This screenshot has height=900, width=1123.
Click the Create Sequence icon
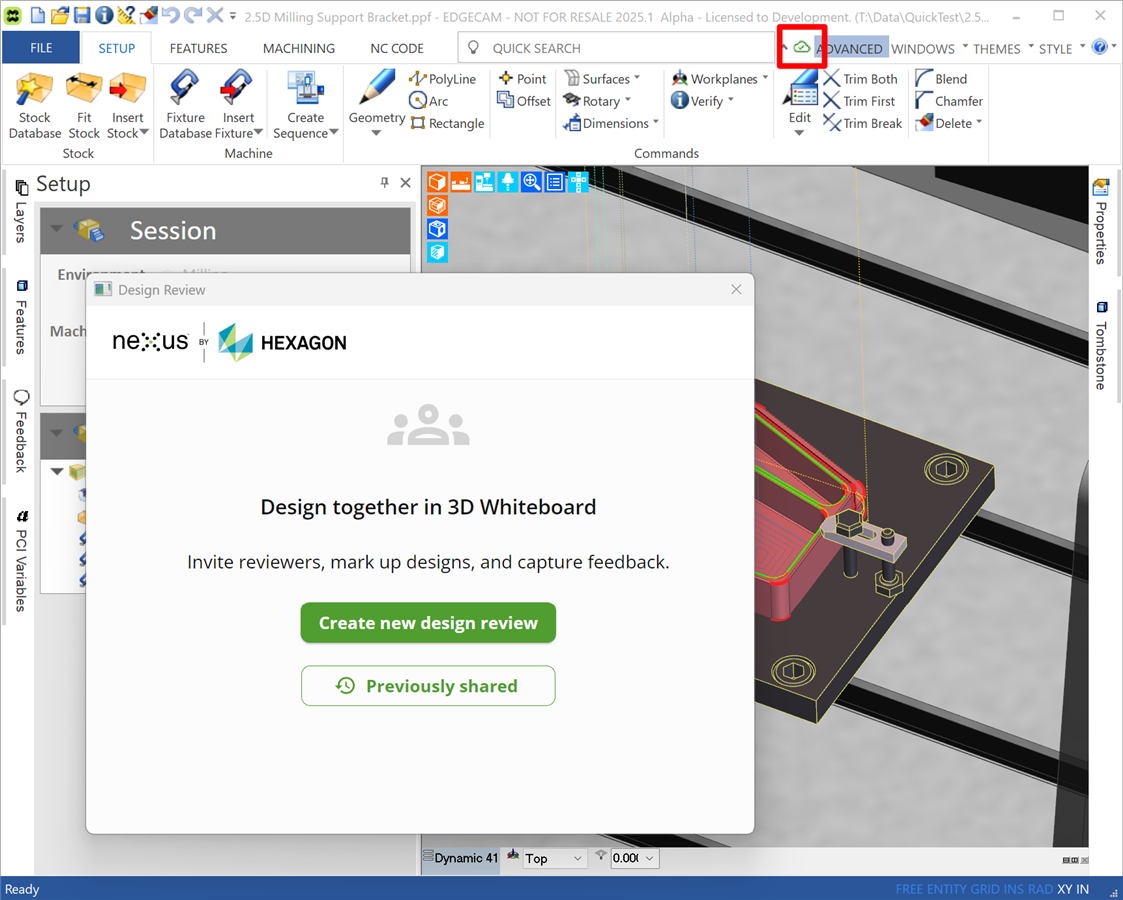point(306,89)
